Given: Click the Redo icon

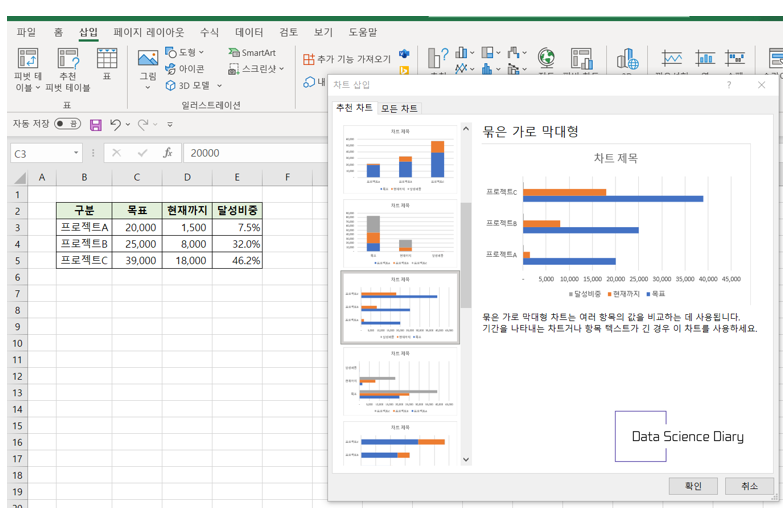Looking at the screenshot, I should pyautogui.click(x=143, y=124).
